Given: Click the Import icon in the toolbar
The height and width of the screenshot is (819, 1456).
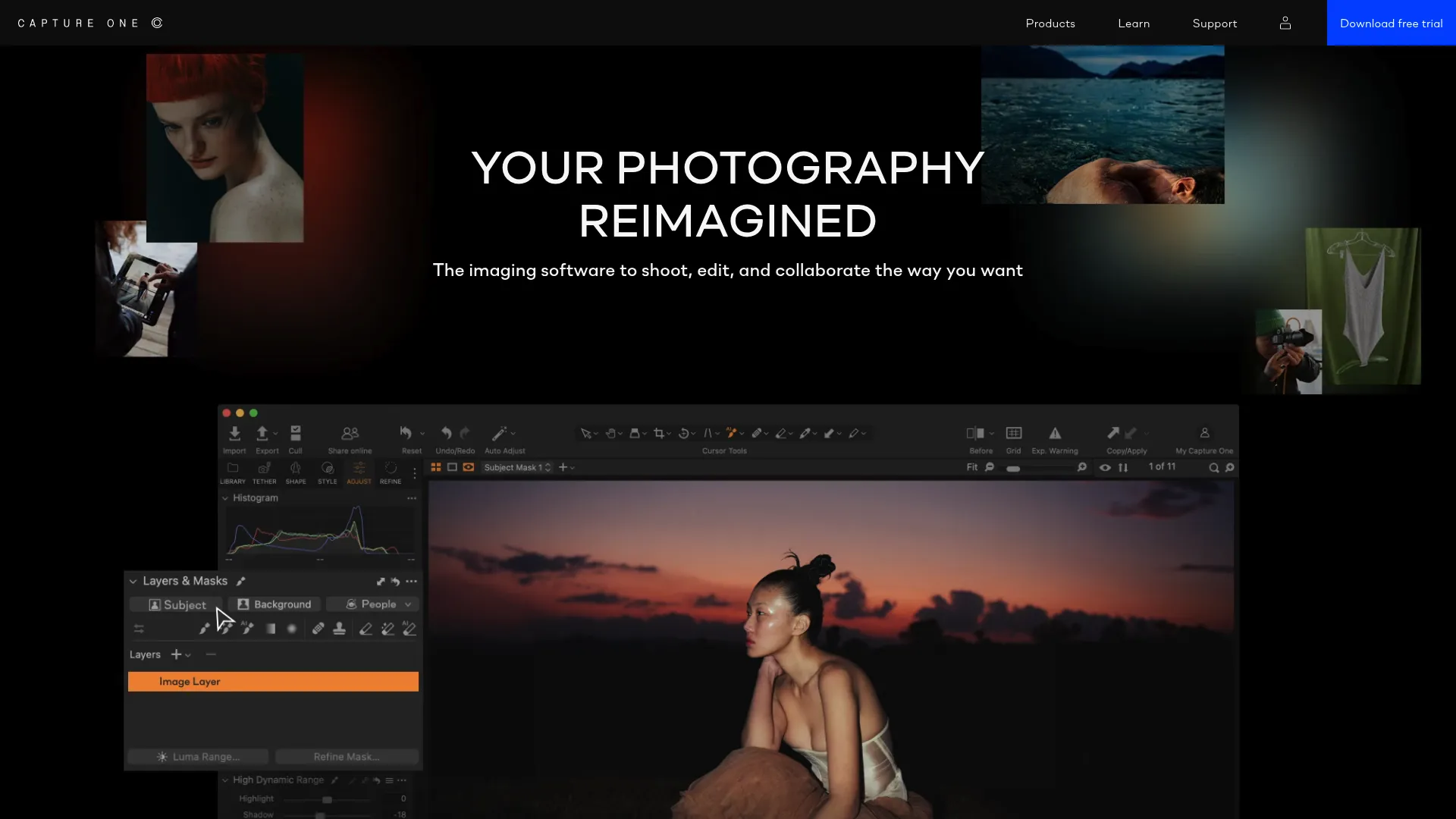Looking at the screenshot, I should (x=234, y=433).
